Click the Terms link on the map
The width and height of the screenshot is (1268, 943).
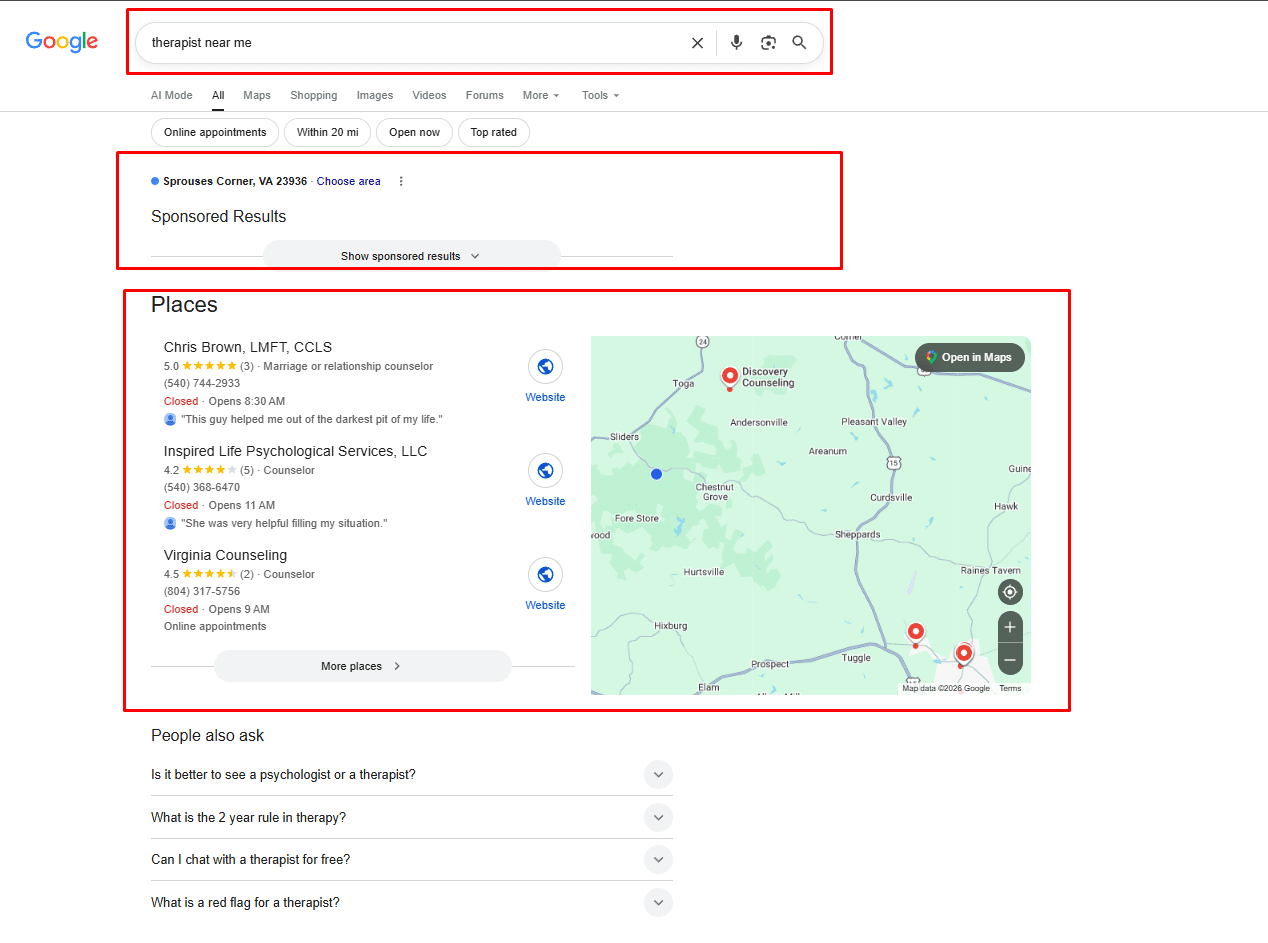pyautogui.click(x=1010, y=688)
